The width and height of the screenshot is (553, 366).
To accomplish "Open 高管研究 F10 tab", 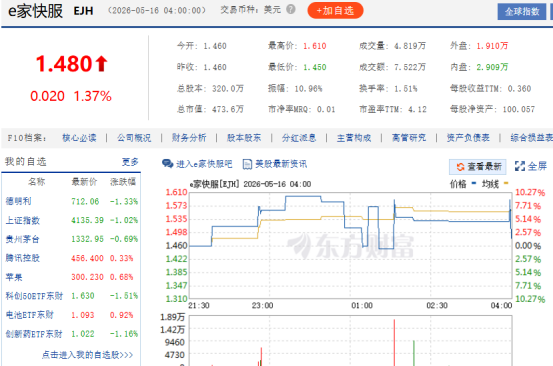I will (x=409, y=138).
